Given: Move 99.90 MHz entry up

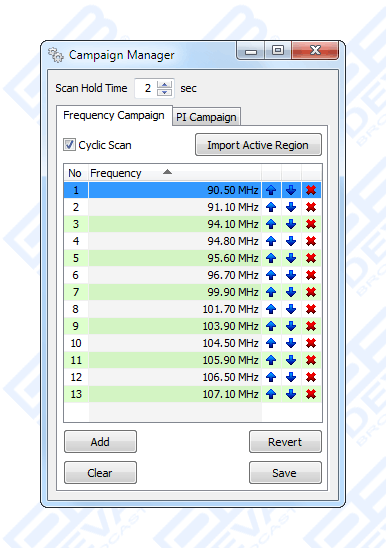Looking at the screenshot, I should click(x=271, y=292).
